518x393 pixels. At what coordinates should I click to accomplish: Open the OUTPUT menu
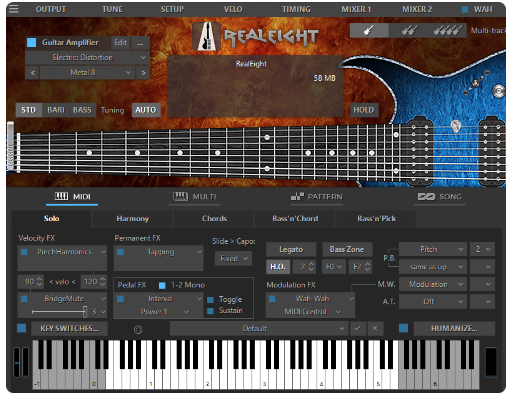click(51, 9)
